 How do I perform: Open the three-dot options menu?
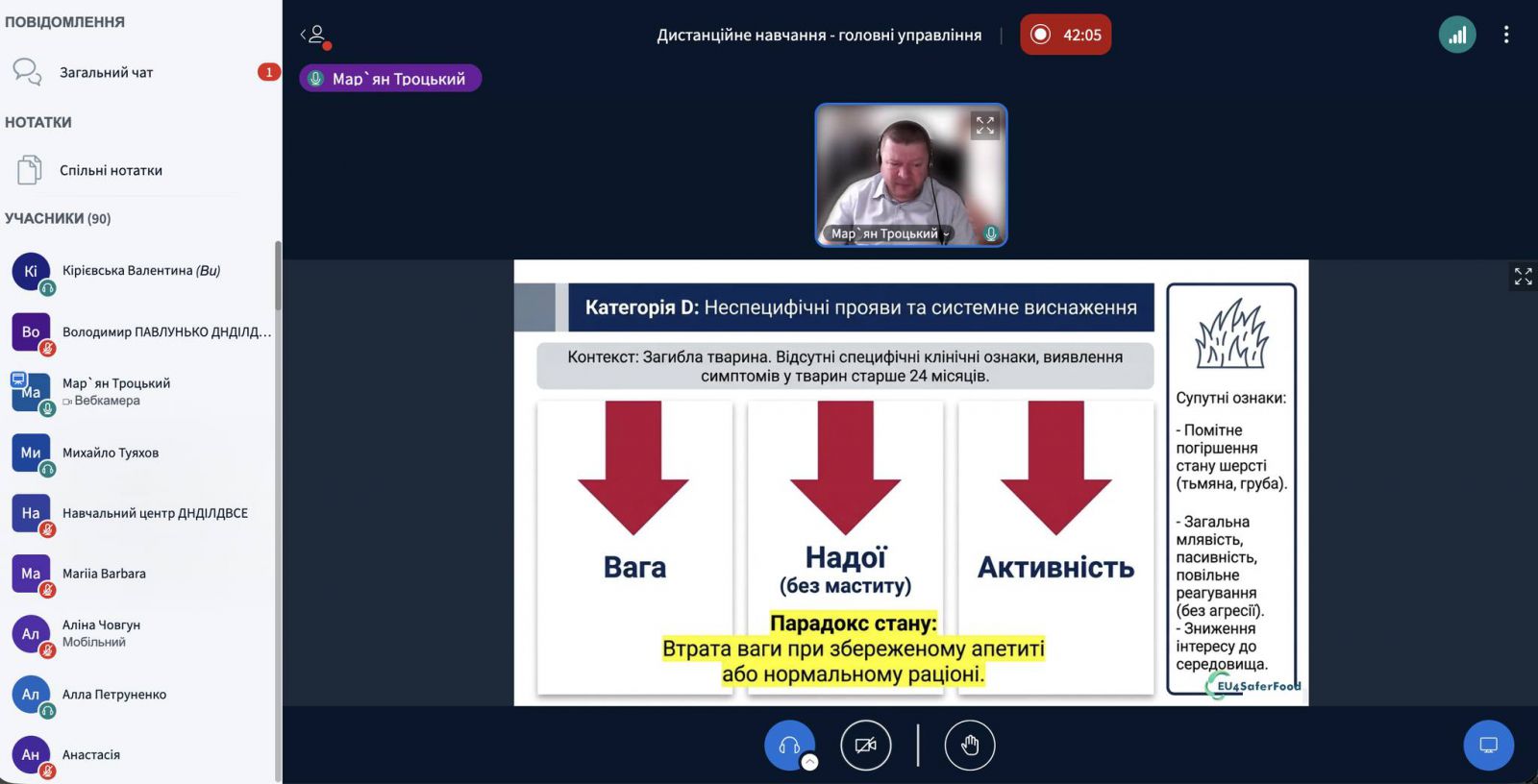coord(1505,36)
